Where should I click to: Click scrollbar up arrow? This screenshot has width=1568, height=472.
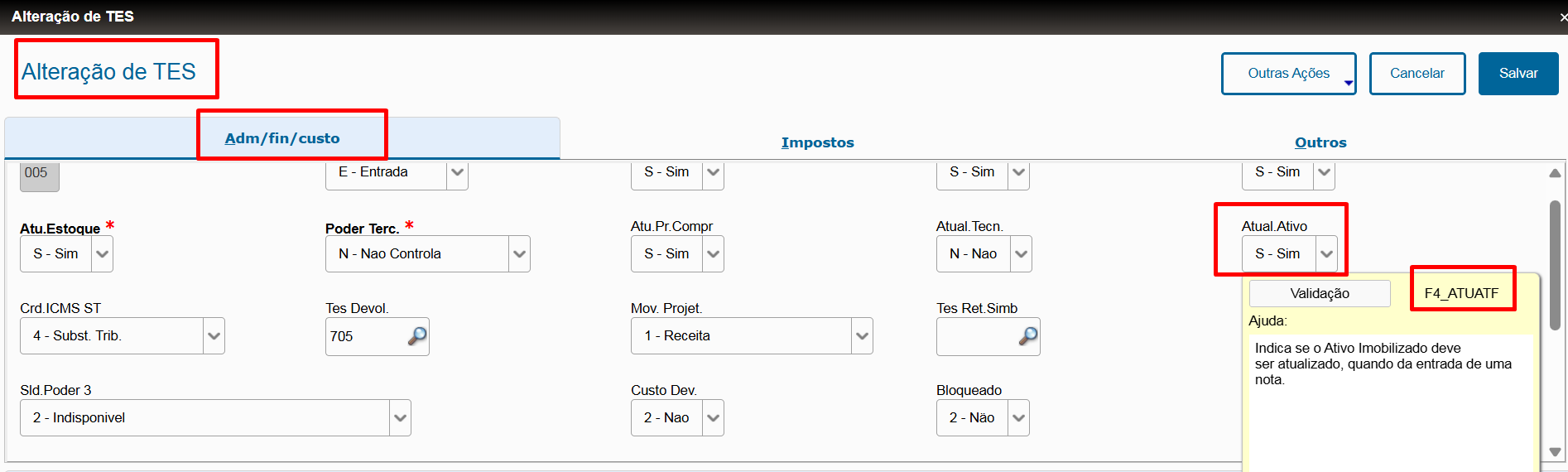pyautogui.click(x=1555, y=173)
